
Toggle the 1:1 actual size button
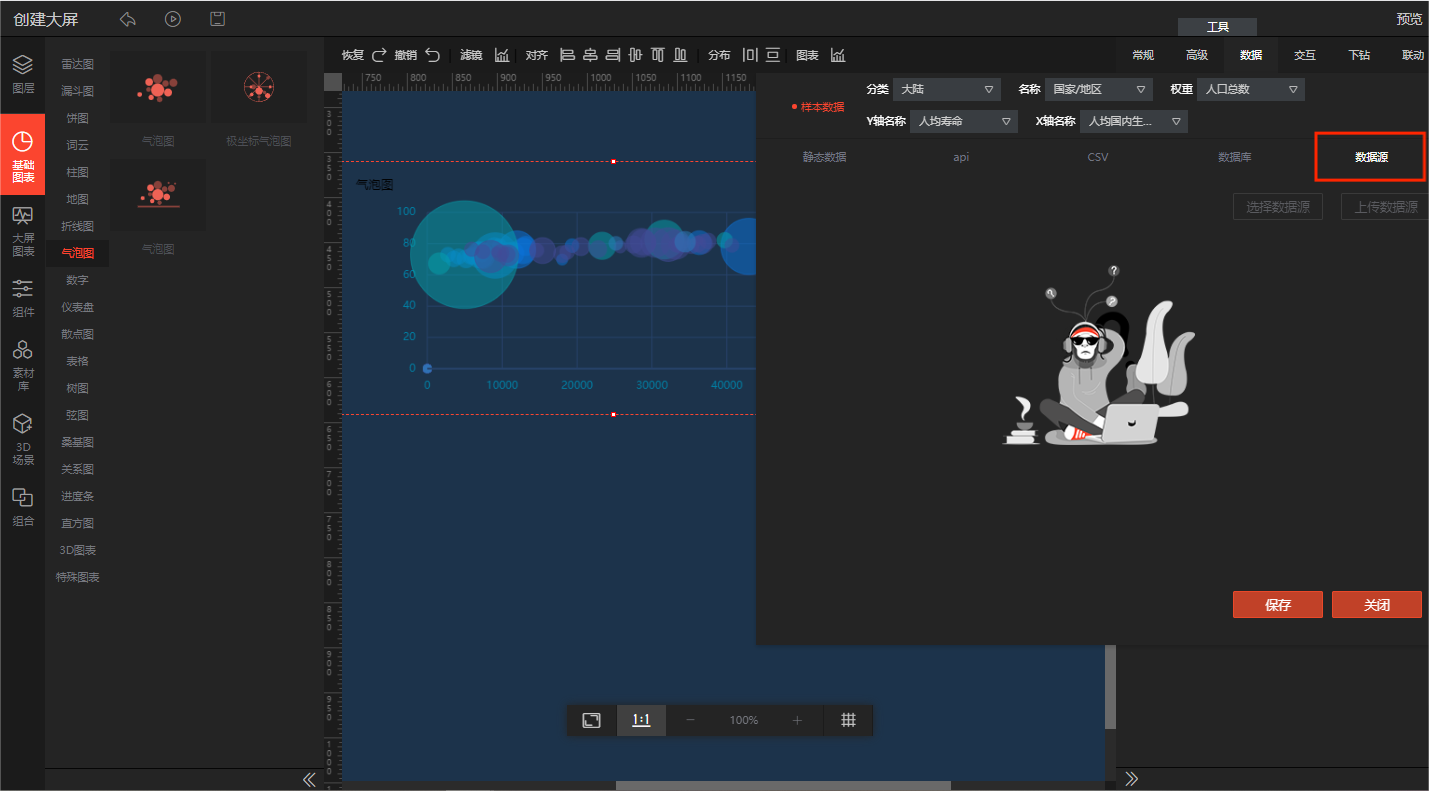(641, 720)
